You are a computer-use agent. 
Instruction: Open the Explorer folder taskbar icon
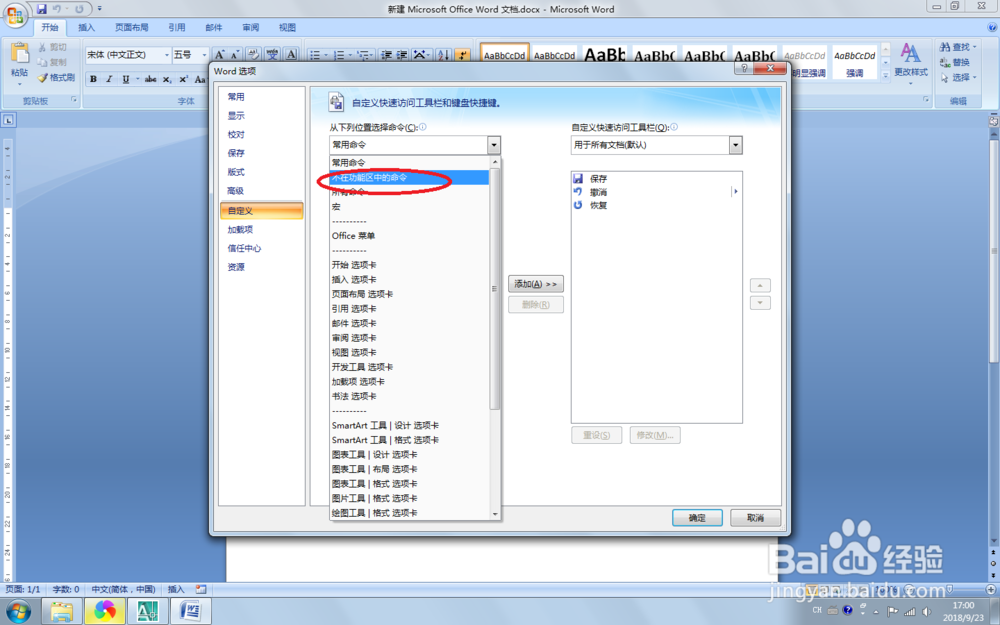tap(62, 612)
